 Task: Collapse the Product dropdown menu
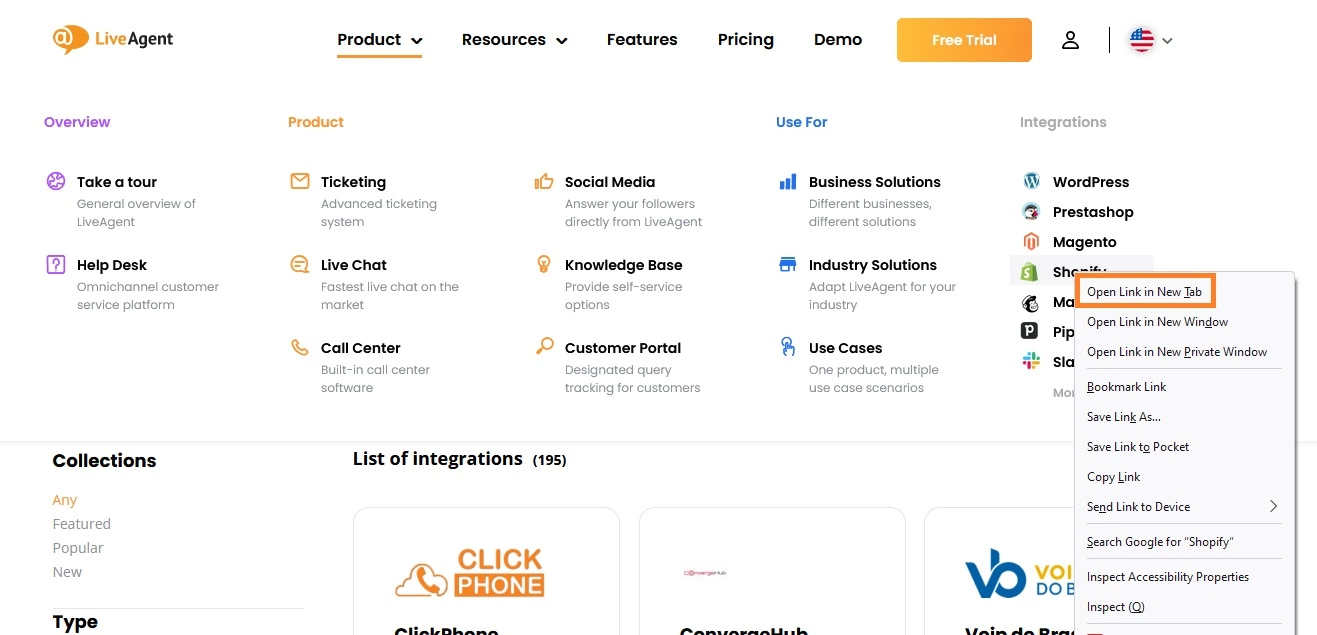(379, 39)
